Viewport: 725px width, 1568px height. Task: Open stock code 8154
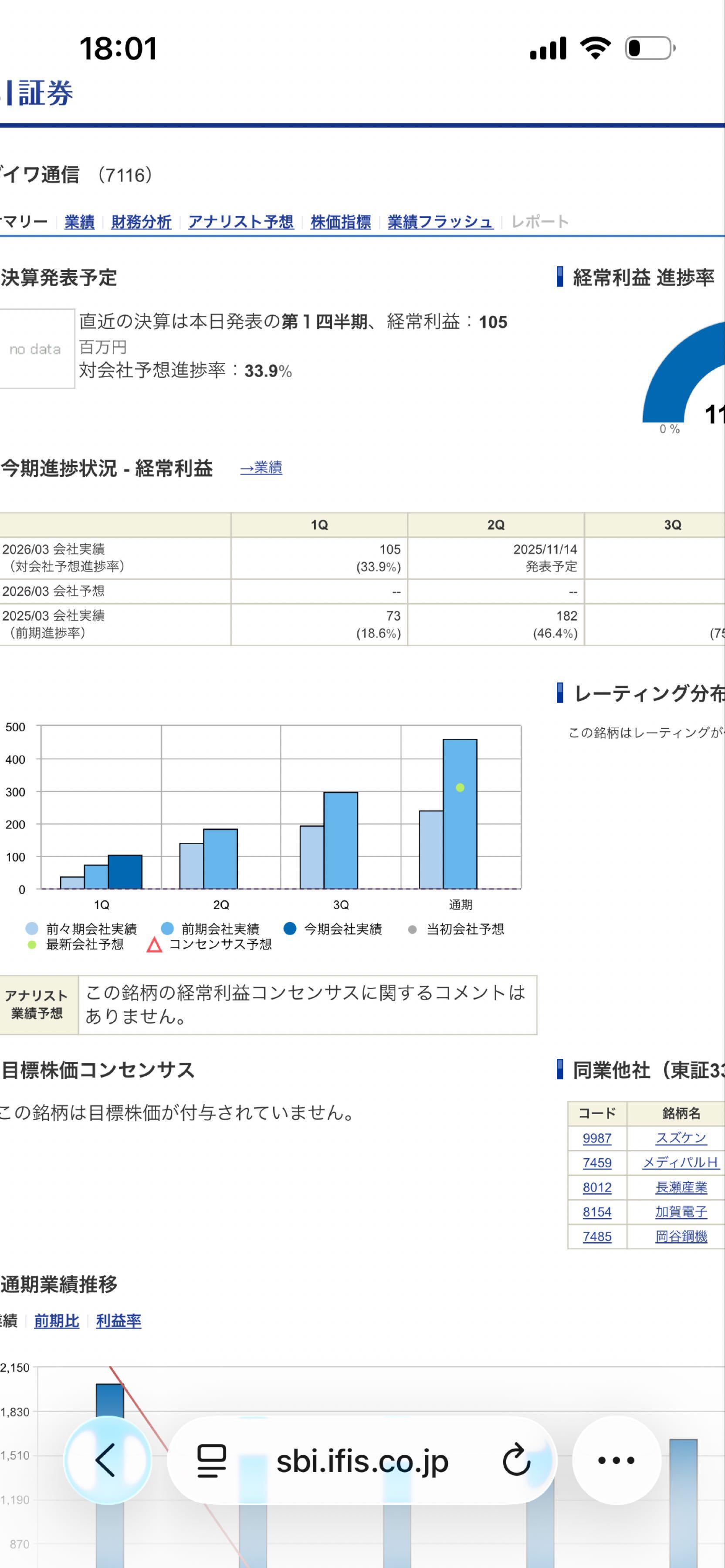(596, 1212)
